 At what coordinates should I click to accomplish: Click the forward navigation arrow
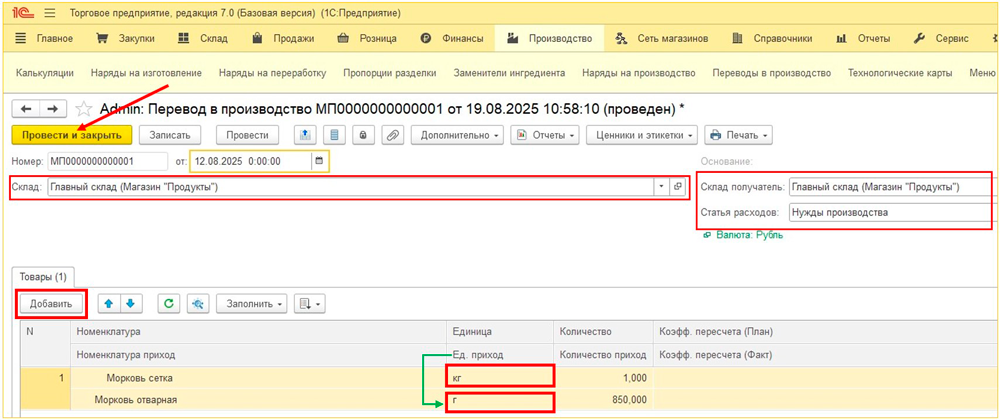click(53, 108)
